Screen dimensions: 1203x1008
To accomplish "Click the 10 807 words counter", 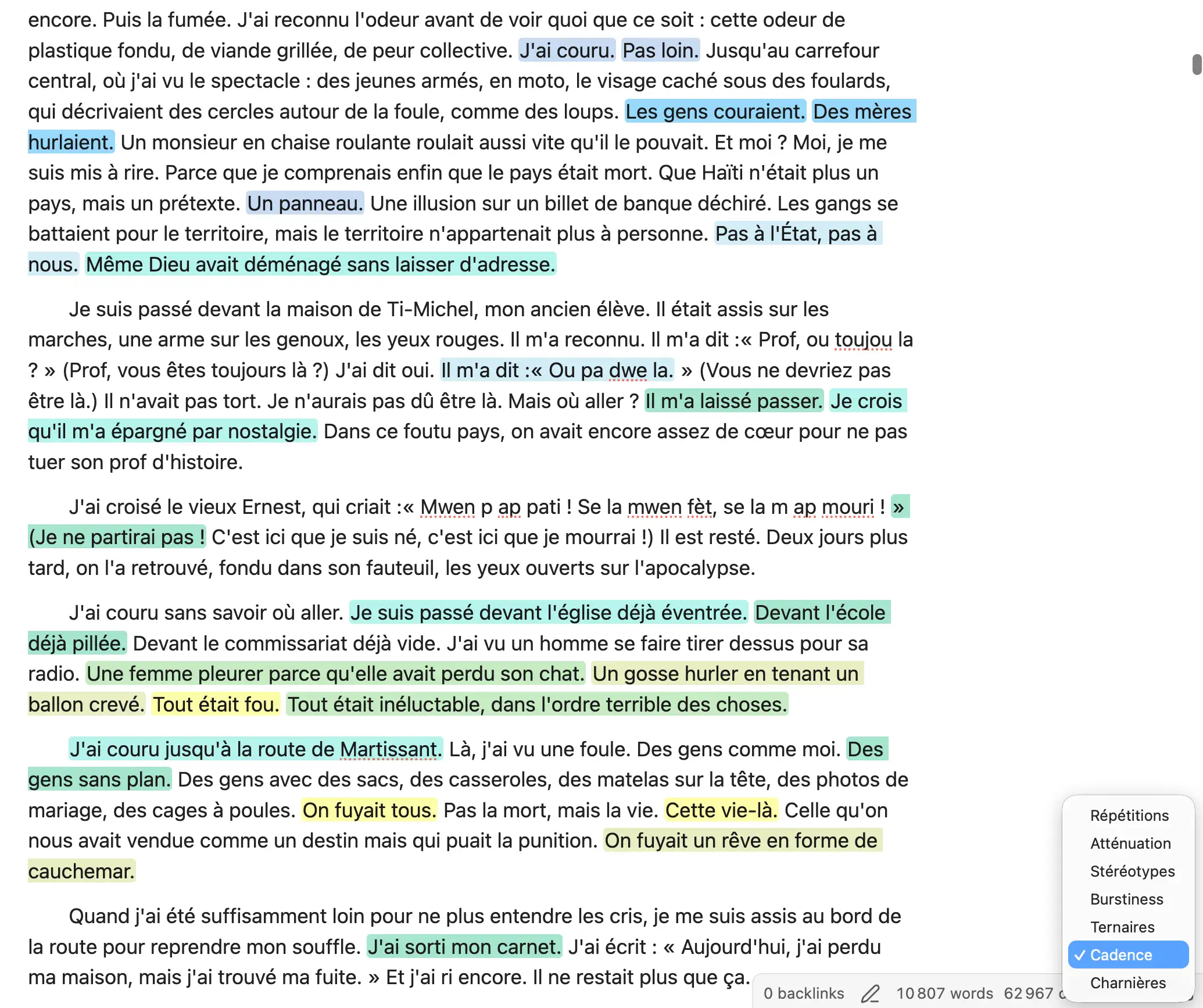I will 944,993.
